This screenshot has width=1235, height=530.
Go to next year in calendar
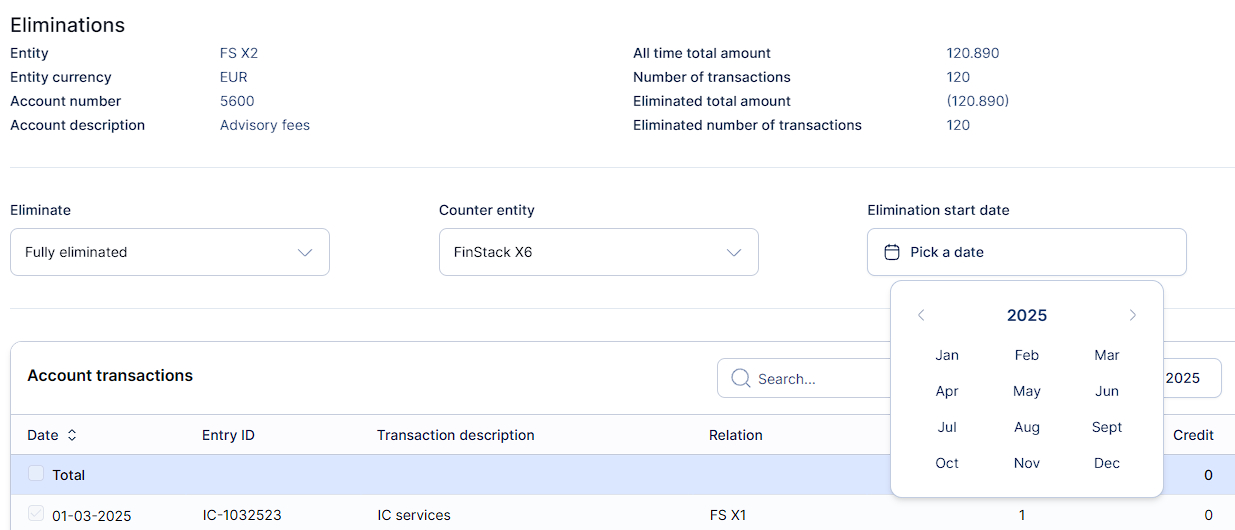pos(1133,315)
